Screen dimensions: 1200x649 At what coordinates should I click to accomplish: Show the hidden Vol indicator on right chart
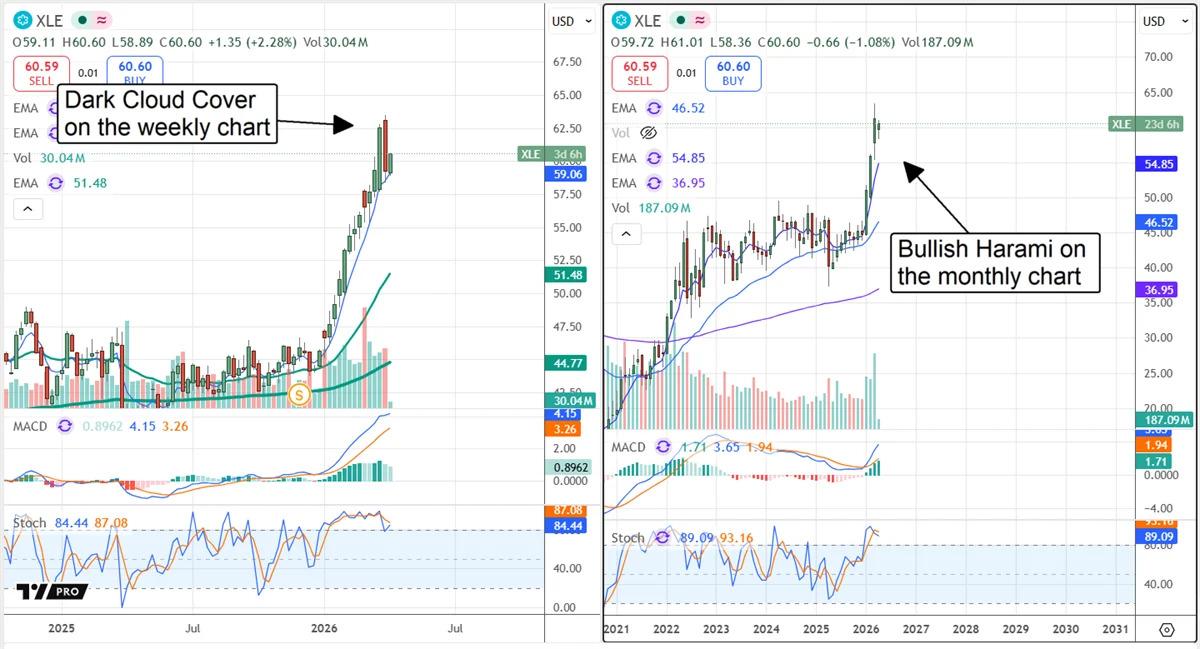point(648,133)
